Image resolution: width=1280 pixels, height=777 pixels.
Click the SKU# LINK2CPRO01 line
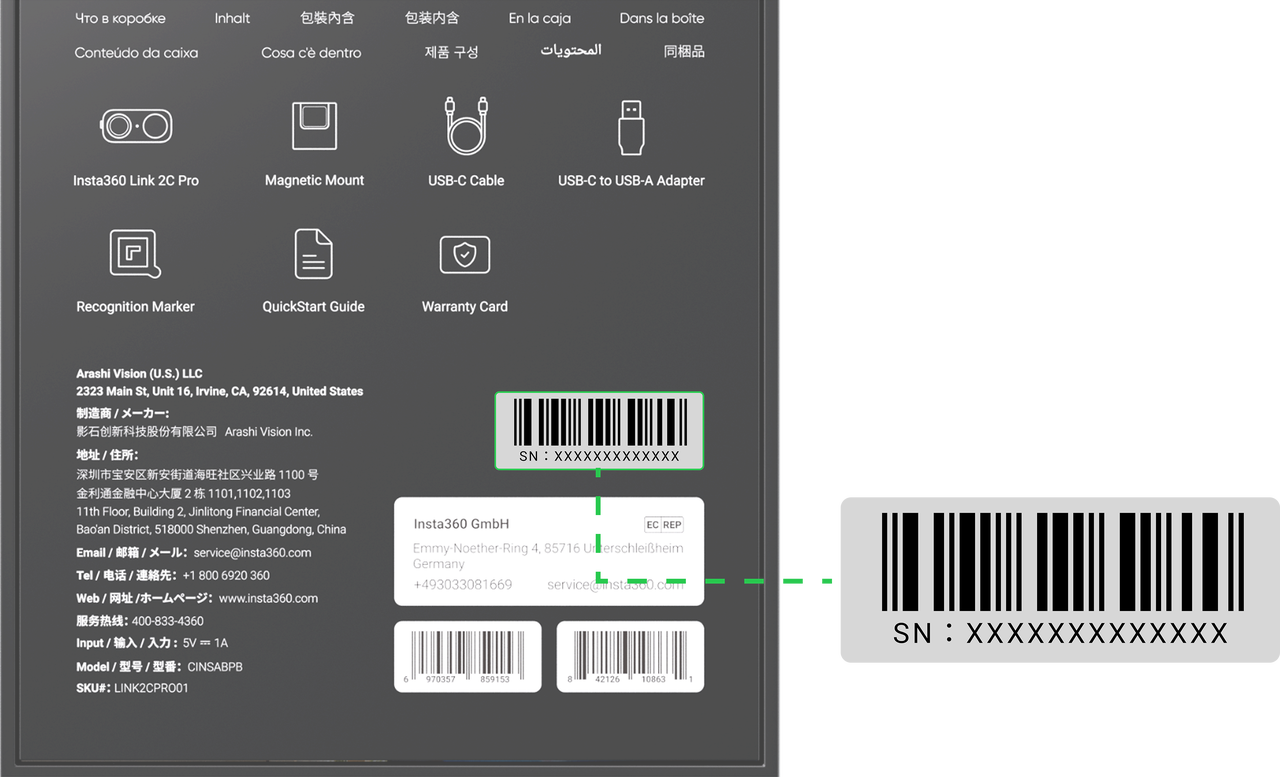point(132,688)
